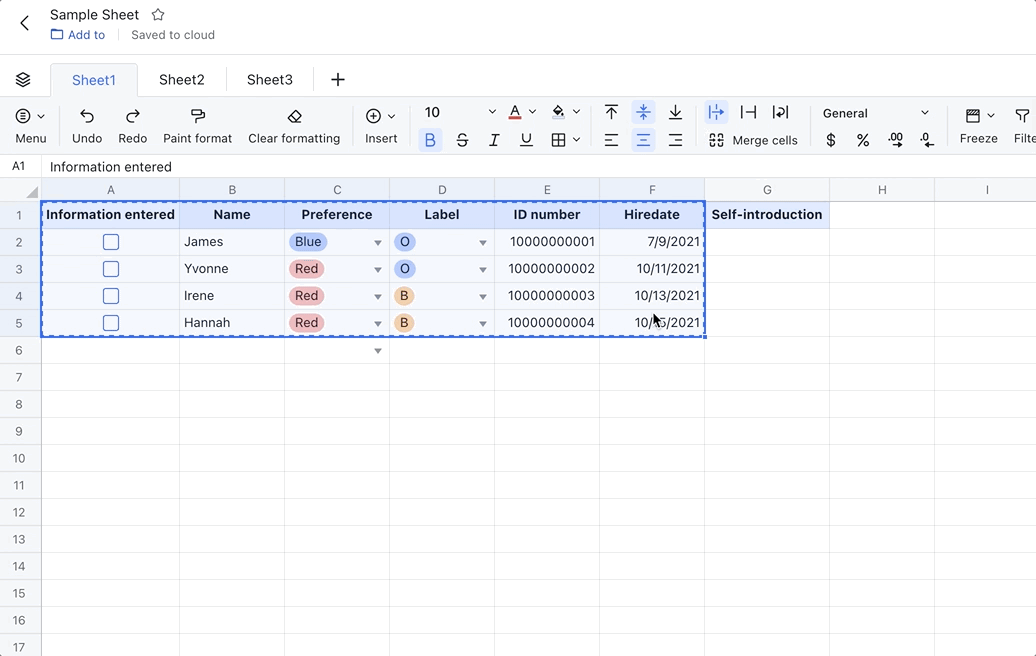Toggle the checkbox in James's row
Image resolution: width=1036 pixels, height=656 pixels.
click(x=110, y=241)
